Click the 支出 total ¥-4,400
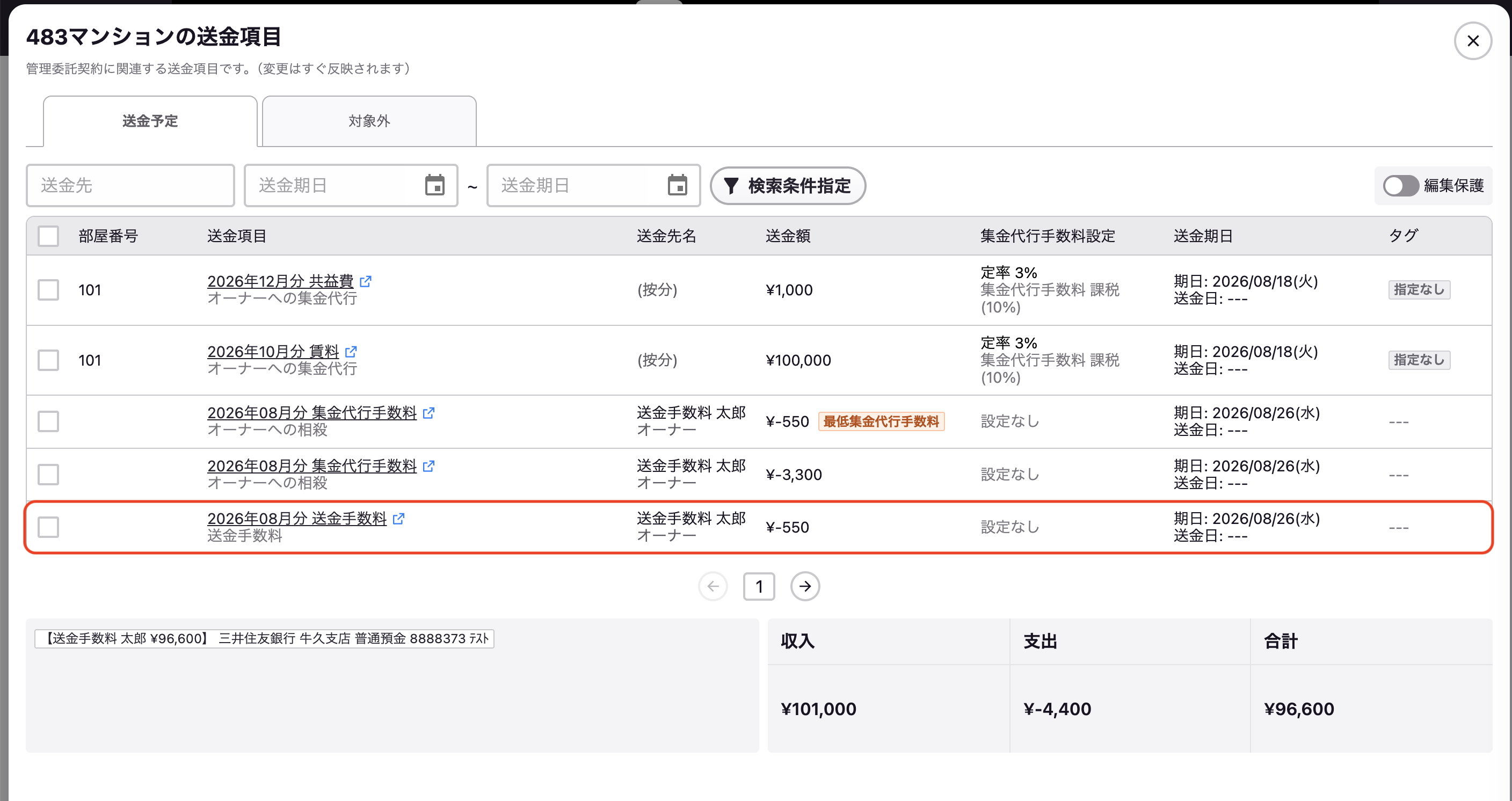1512x801 pixels. [x=1057, y=709]
